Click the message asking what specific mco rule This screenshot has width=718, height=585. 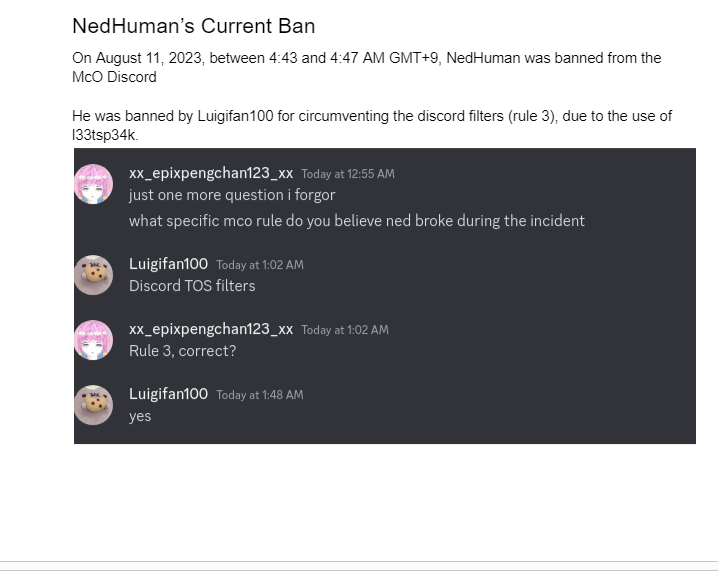(x=357, y=221)
